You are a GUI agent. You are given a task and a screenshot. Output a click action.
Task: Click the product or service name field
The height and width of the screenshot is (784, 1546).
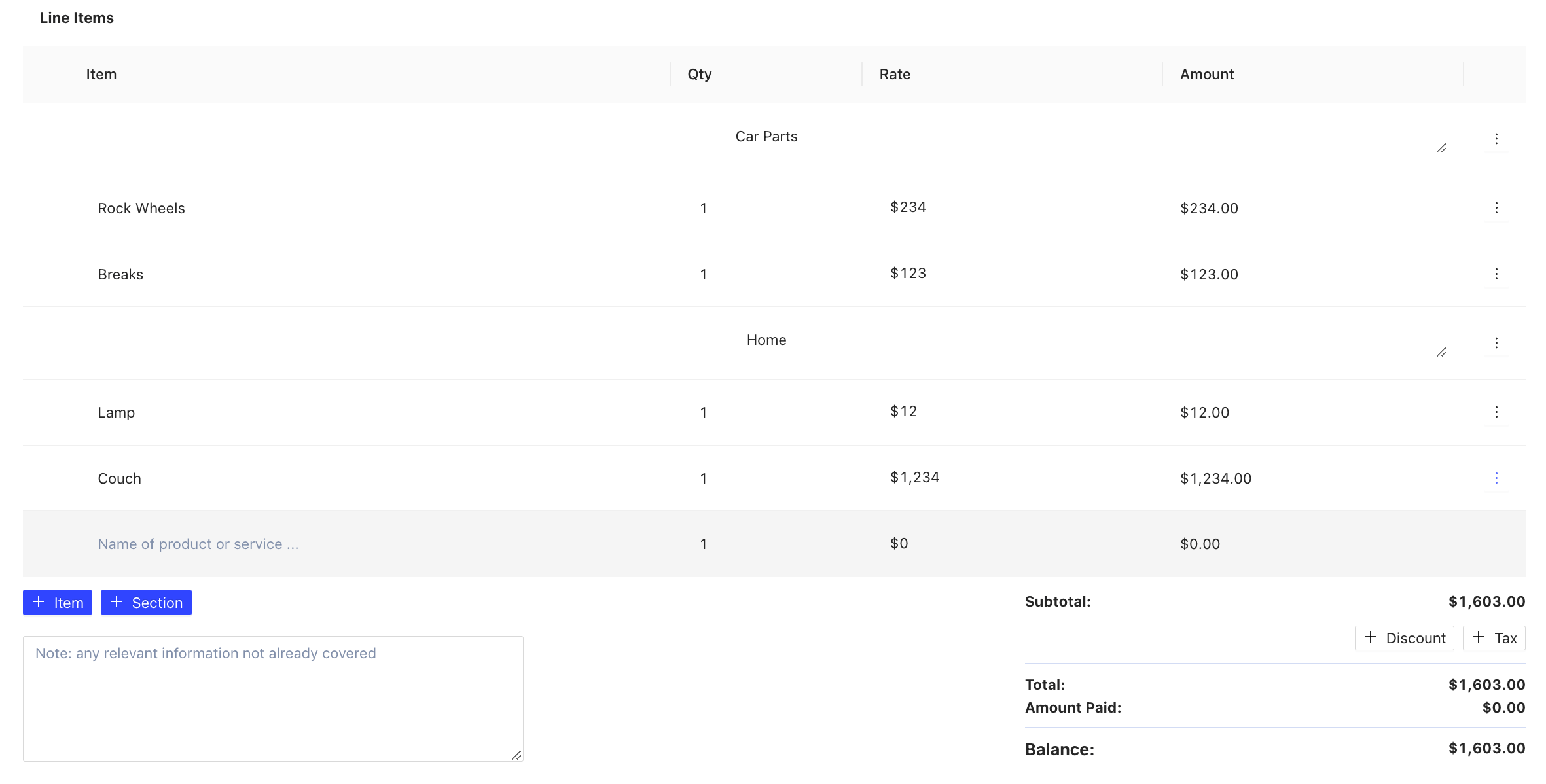click(x=198, y=544)
